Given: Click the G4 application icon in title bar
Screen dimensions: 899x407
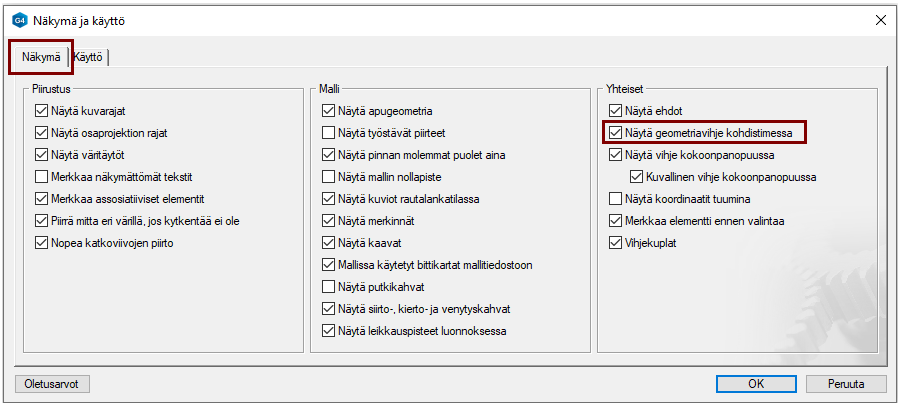Looking at the screenshot, I should [x=18, y=20].
